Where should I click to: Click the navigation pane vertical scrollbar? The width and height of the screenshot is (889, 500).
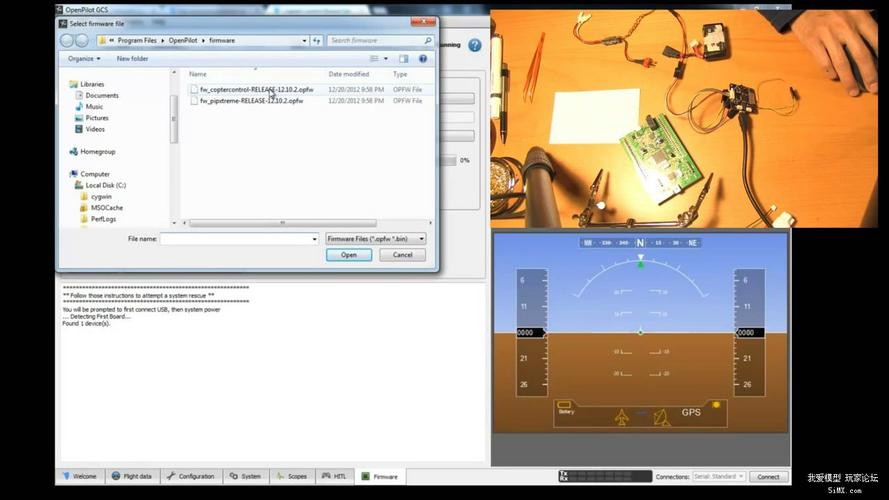(174, 119)
